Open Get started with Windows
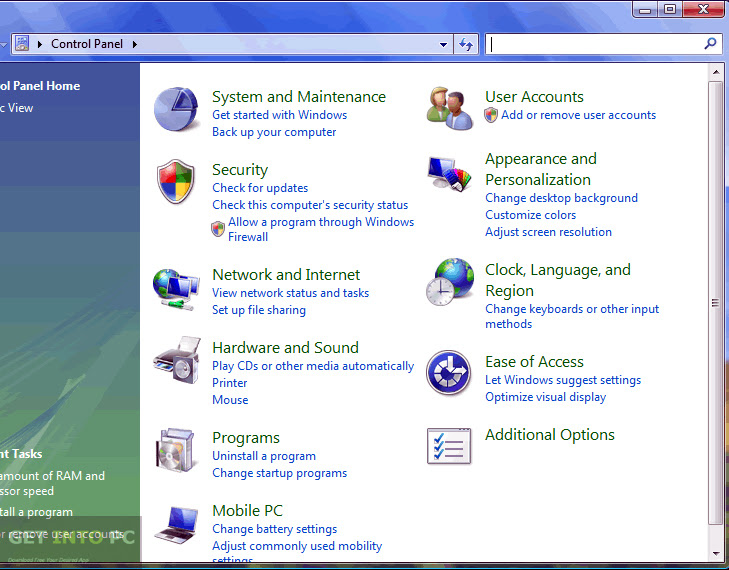 tap(279, 115)
